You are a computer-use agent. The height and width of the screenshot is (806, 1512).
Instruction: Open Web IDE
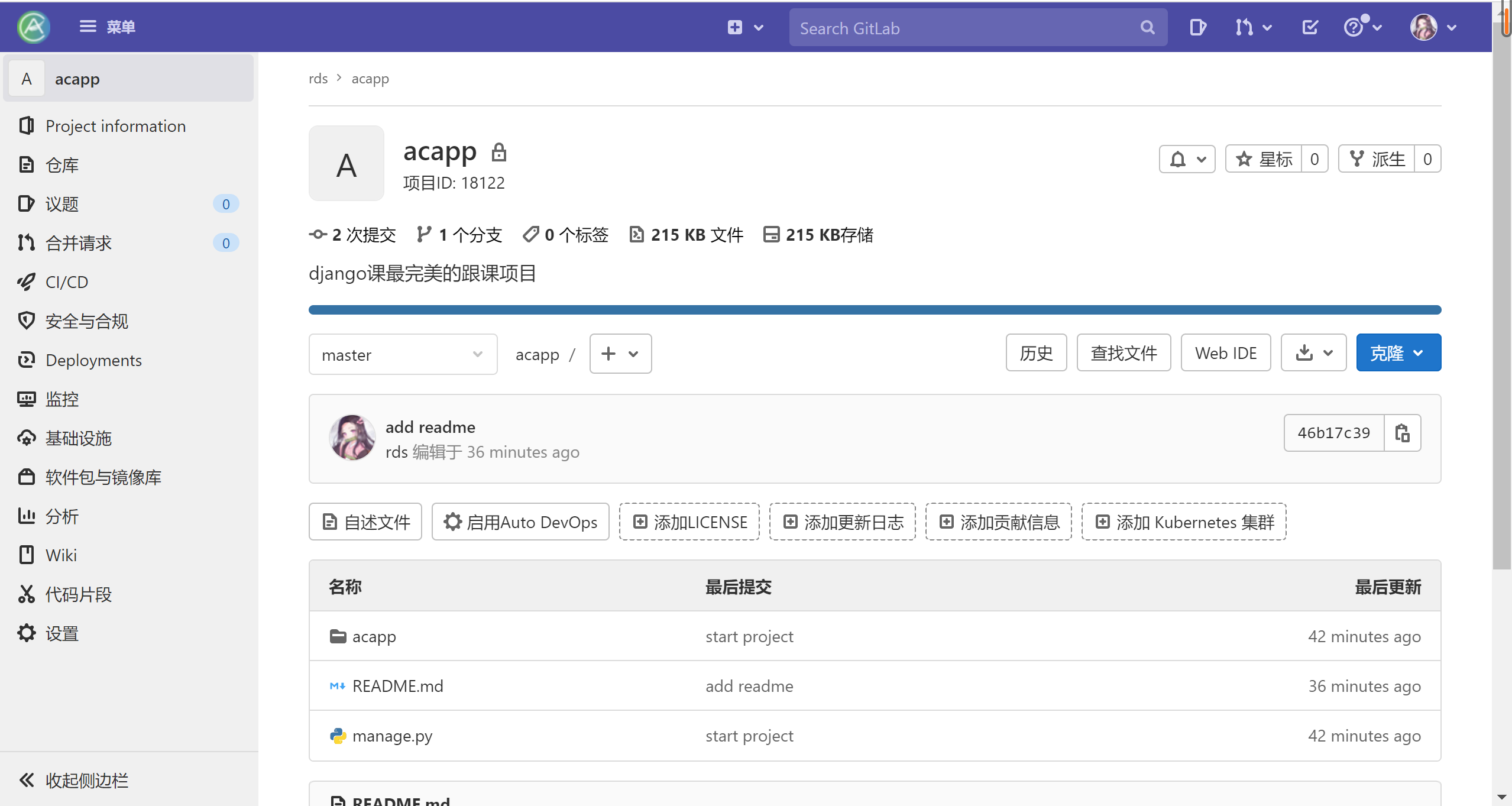pos(1225,353)
